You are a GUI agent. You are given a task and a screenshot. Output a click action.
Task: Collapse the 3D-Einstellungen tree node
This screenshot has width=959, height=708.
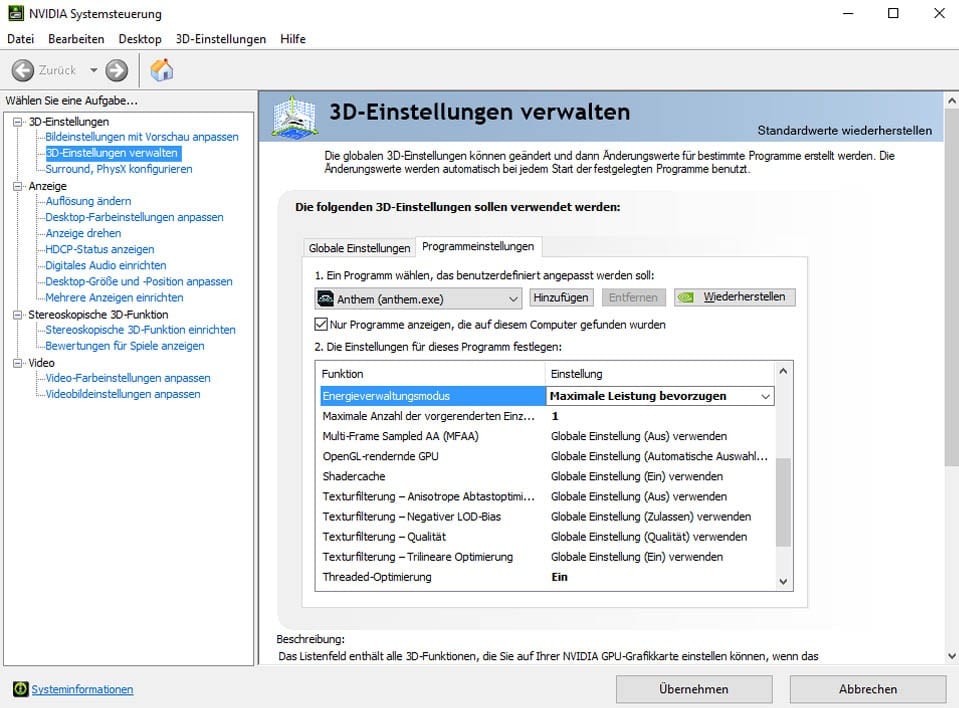click(17, 122)
